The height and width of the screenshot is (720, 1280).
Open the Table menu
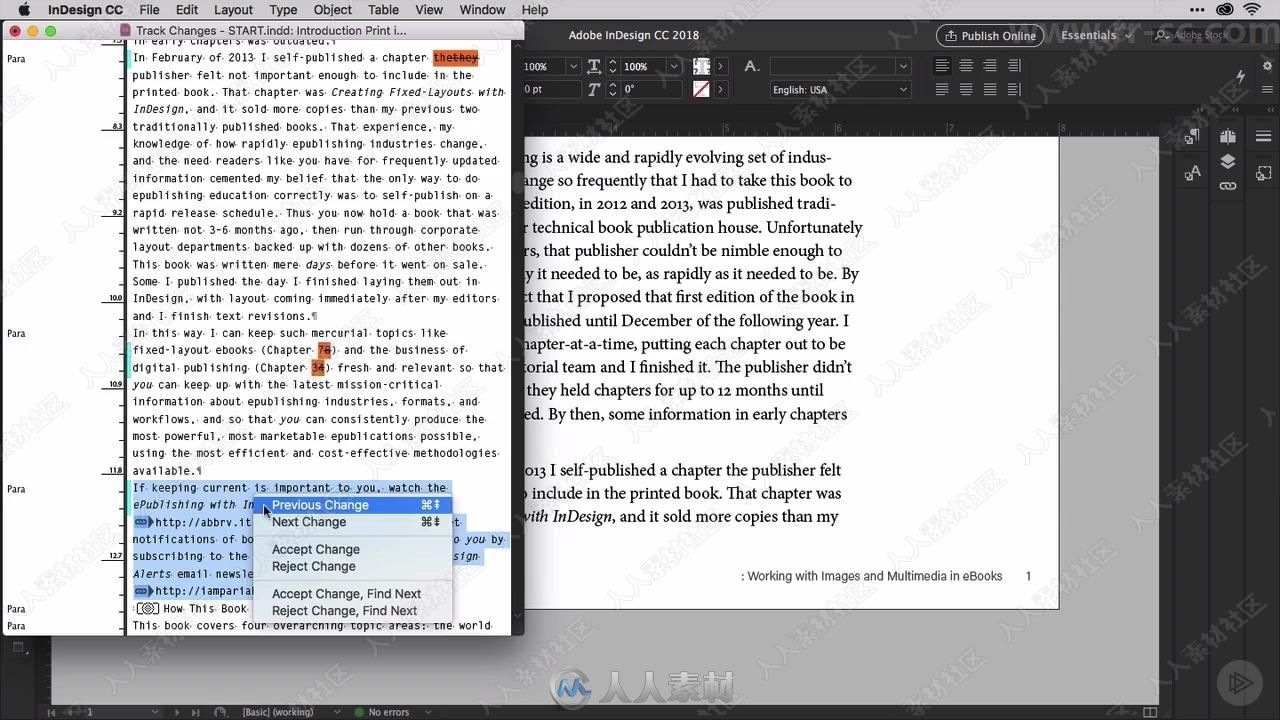(x=383, y=10)
